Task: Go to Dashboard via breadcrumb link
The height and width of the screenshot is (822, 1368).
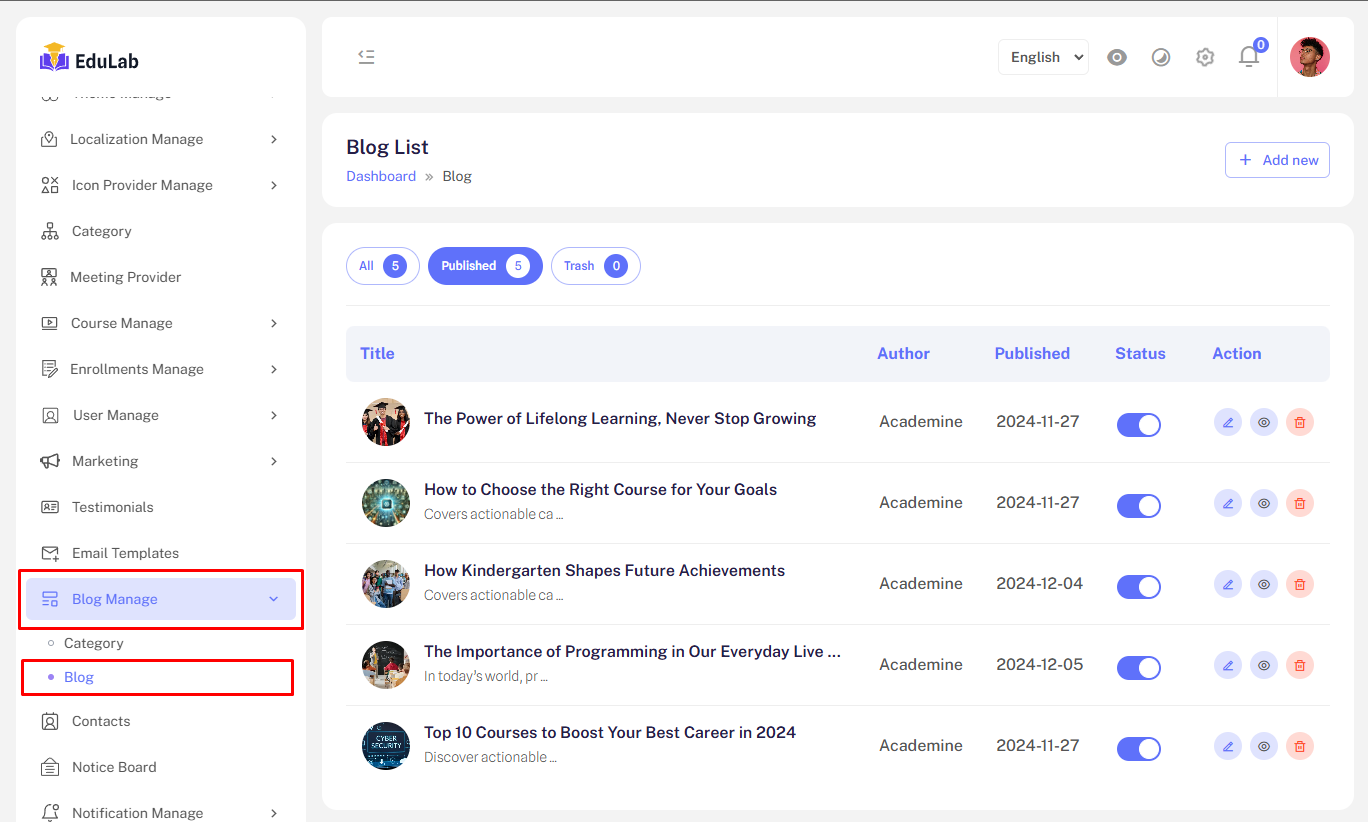Action: pyautogui.click(x=381, y=176)
